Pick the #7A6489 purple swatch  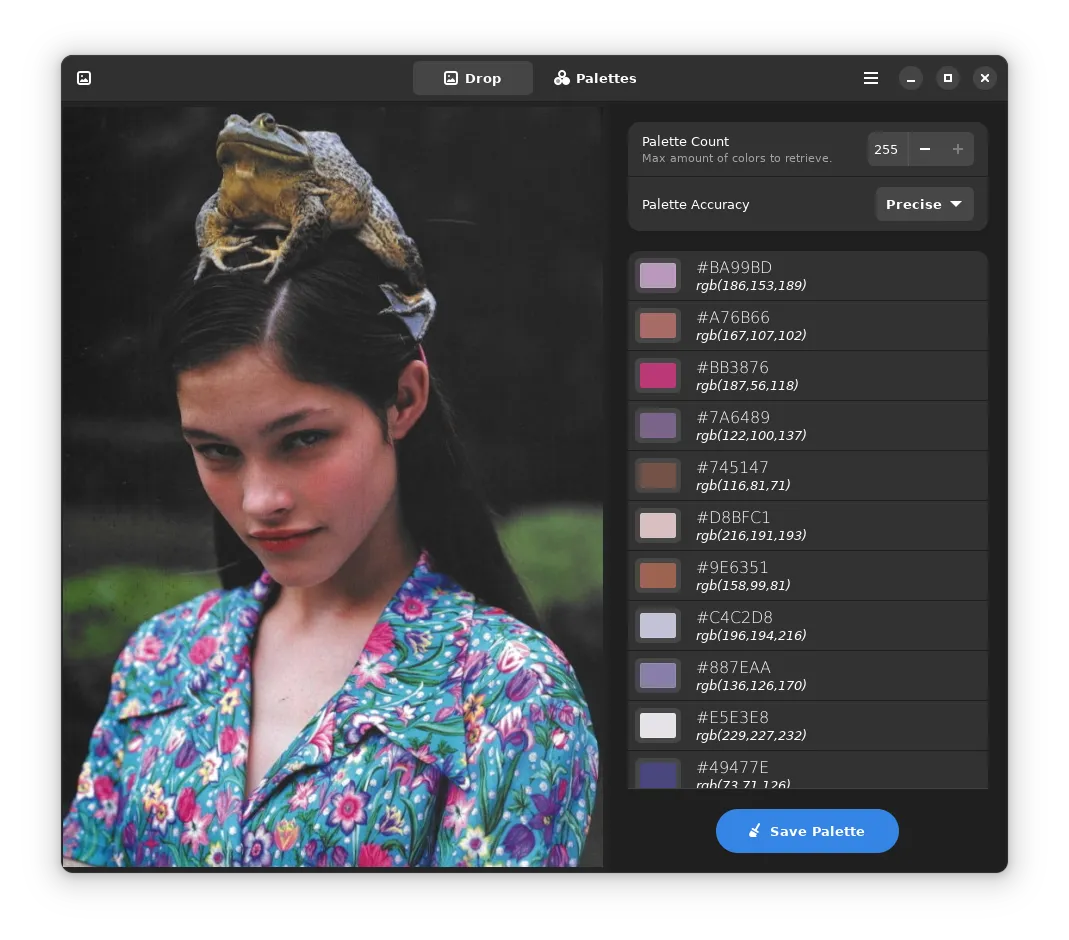point(658,426)
